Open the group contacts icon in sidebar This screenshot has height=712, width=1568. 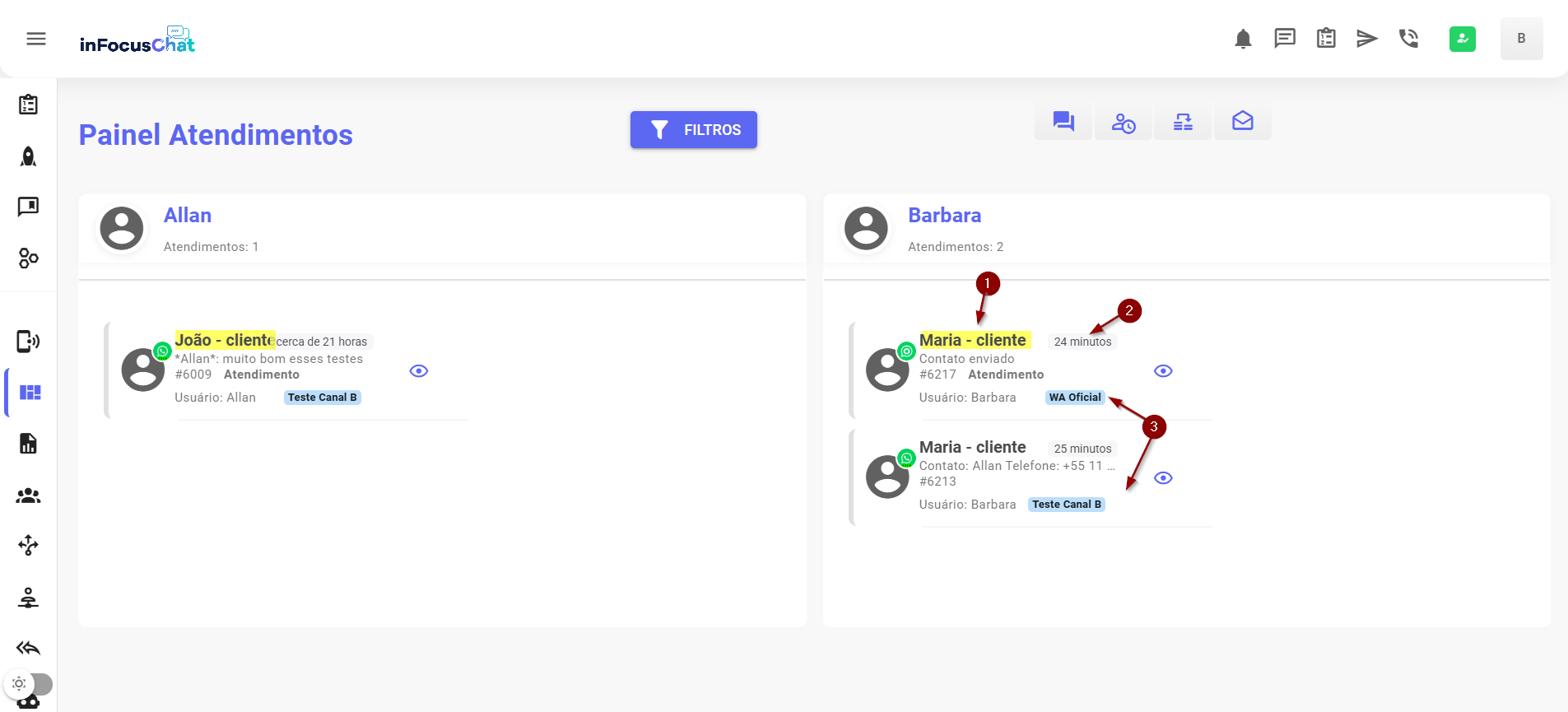pos(29,496)
